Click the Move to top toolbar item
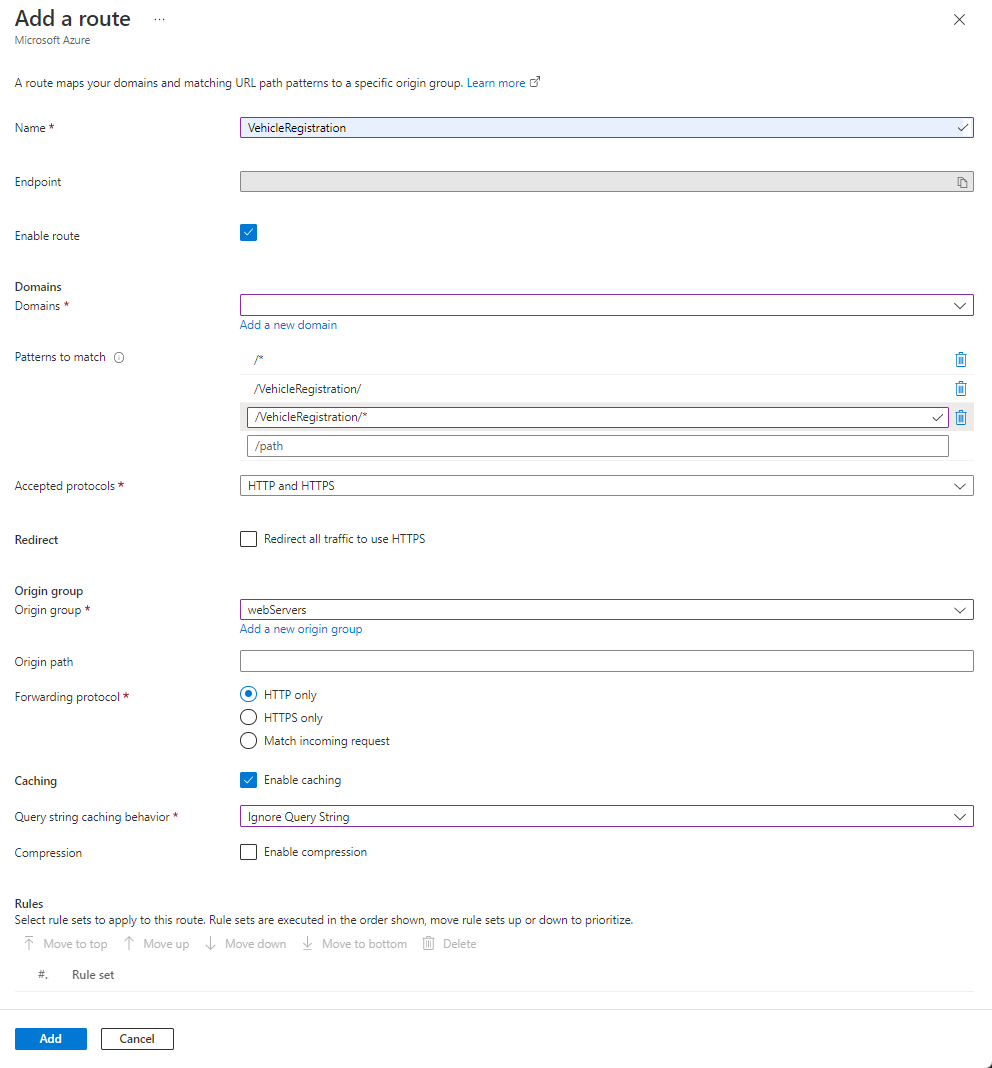The width and height of the screenshot is (992, 1068). (x=65, y=943)
